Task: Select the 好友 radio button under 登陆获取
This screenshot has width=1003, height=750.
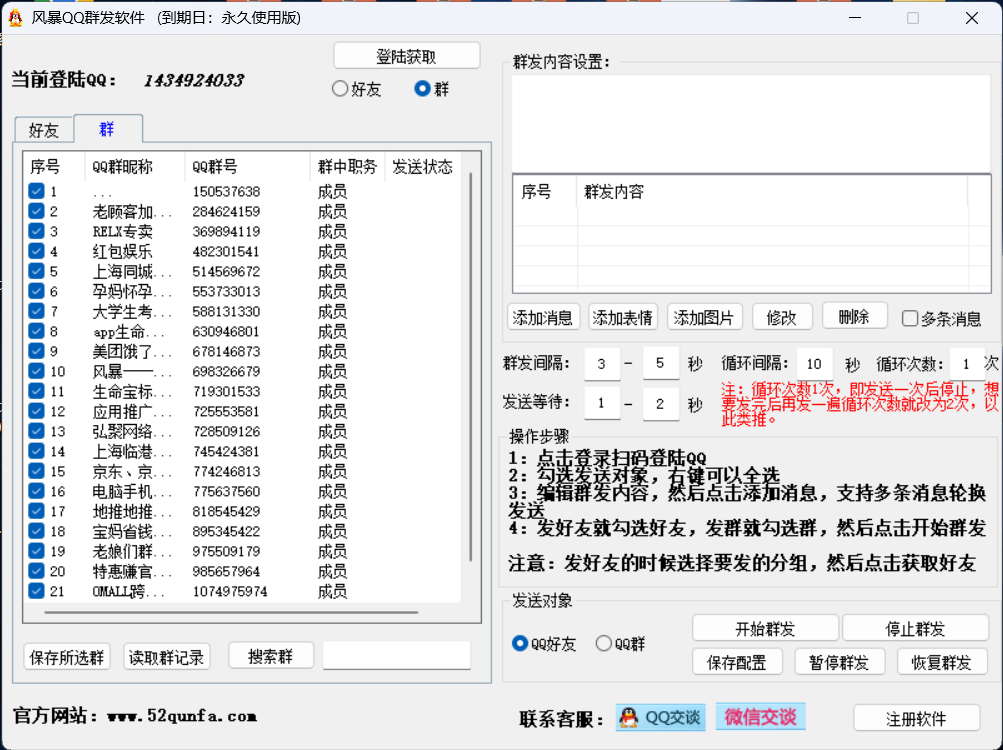Action: click(x=340, y=89)
